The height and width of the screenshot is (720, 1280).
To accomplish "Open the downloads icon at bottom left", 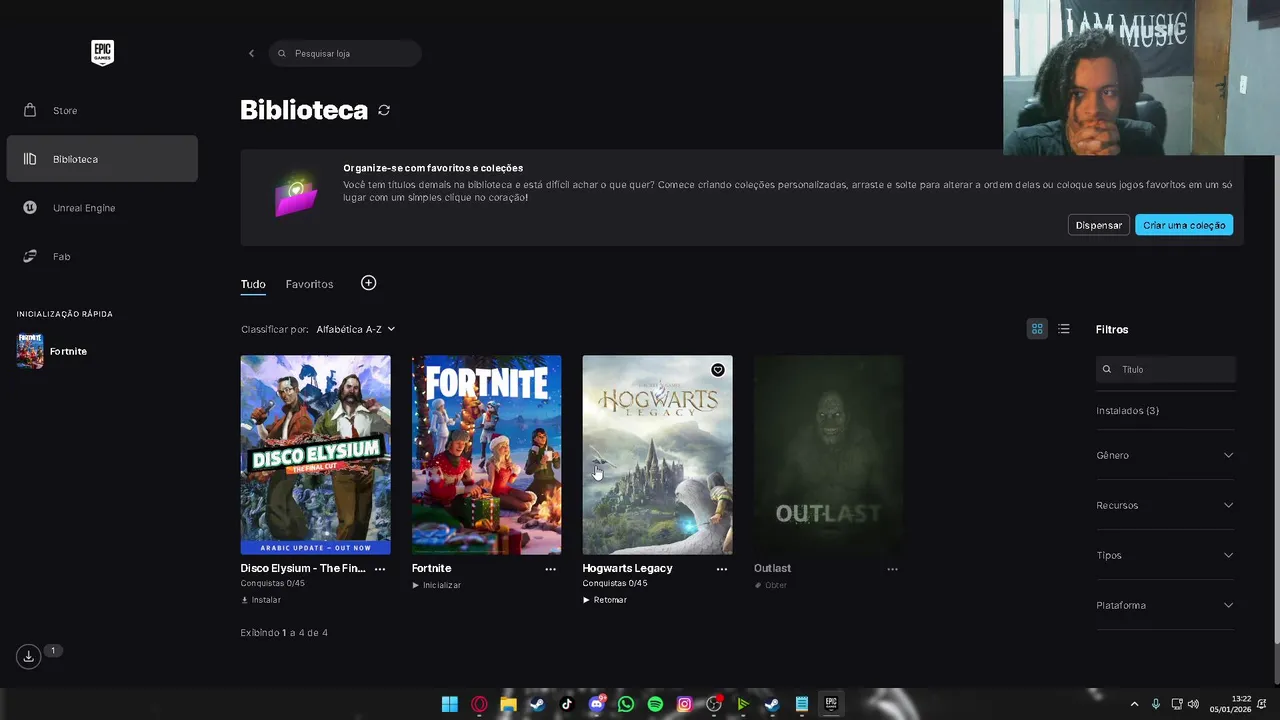I will point(29,656).
